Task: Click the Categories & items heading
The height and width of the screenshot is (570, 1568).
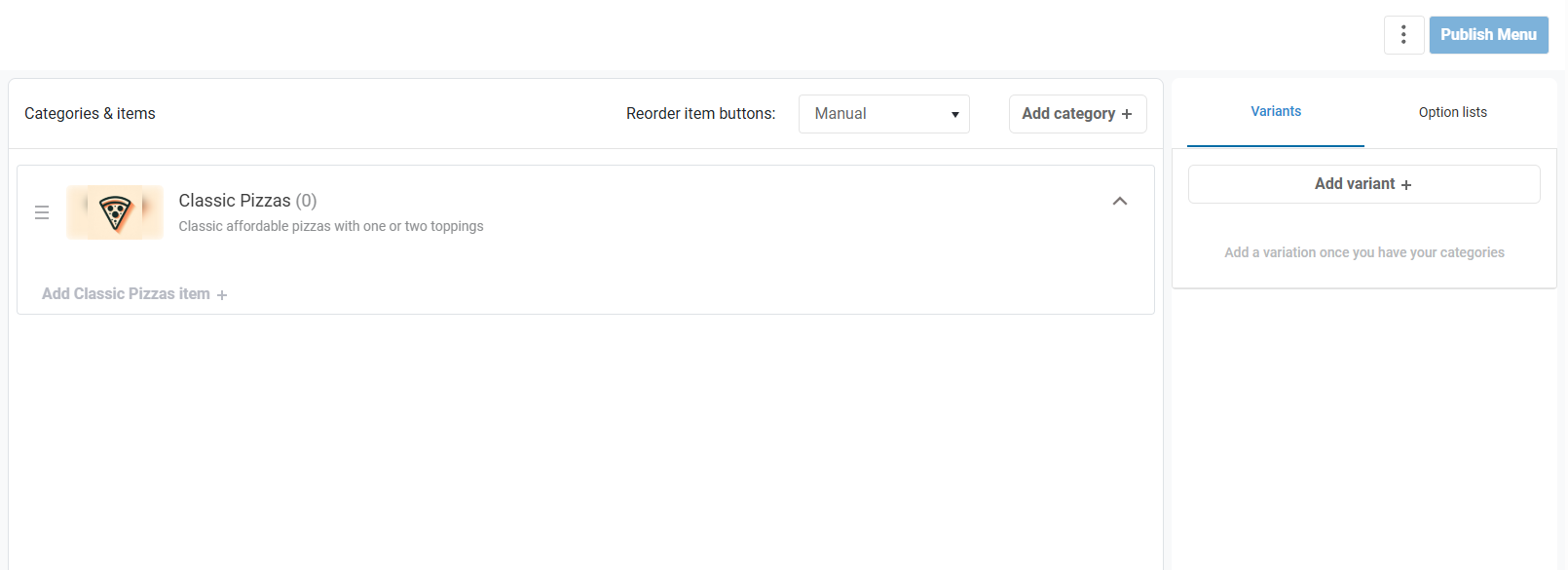Action: [90, 114]
